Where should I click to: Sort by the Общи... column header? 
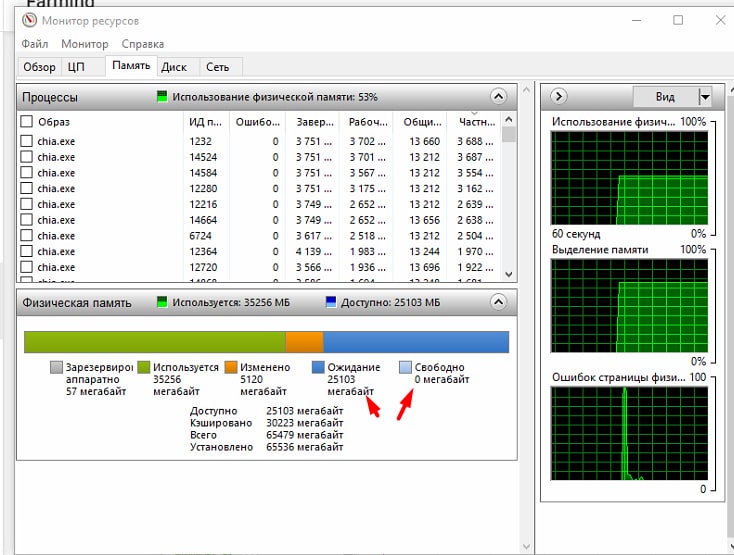pyautogui.click(x=420, y=122)
